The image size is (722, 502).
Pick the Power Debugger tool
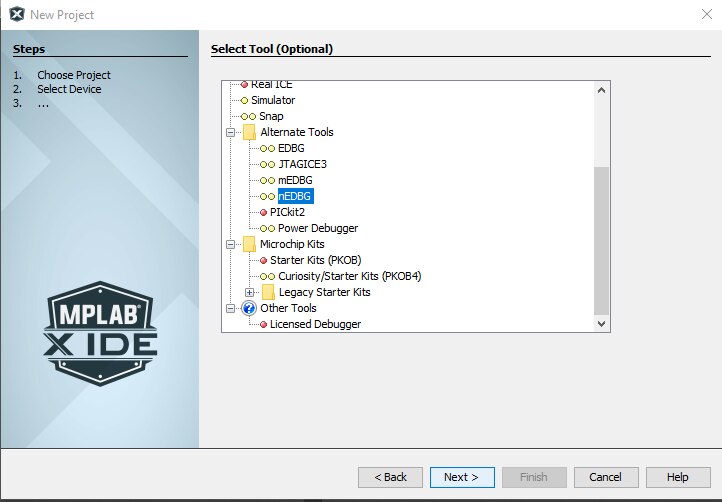click(x=318, y=228)
